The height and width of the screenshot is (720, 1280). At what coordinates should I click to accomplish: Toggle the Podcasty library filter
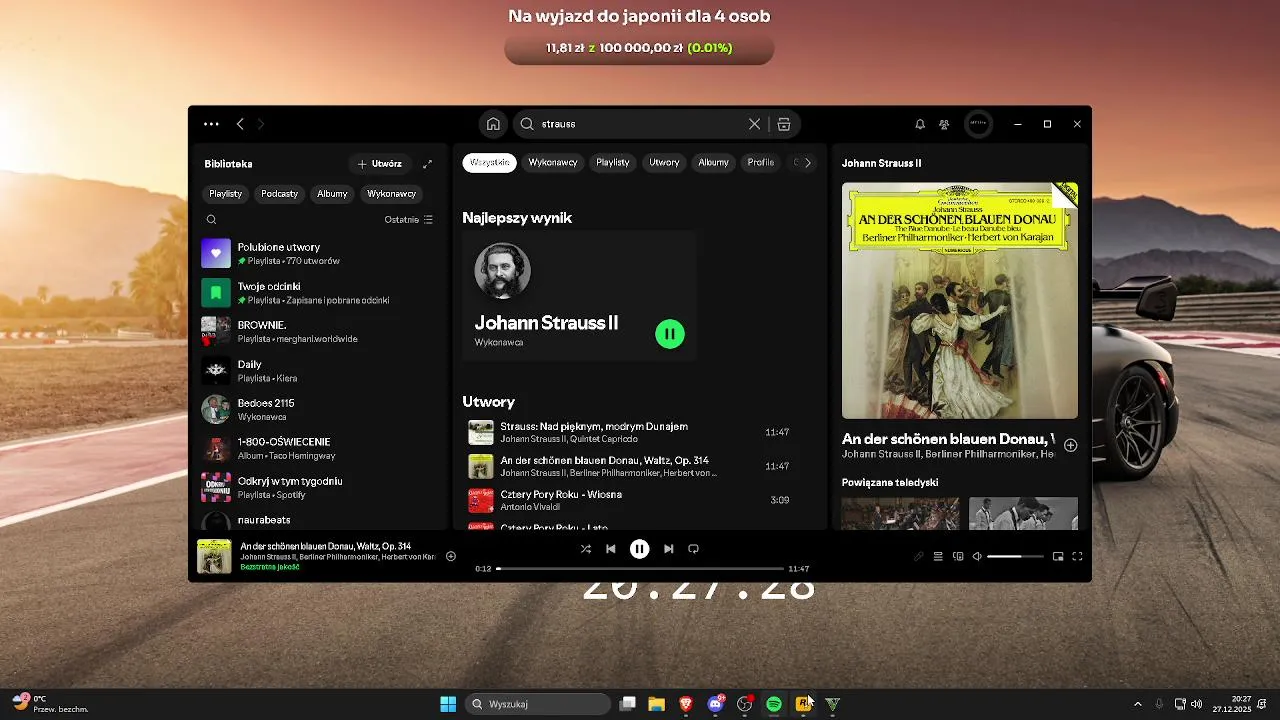click(280, 194)
